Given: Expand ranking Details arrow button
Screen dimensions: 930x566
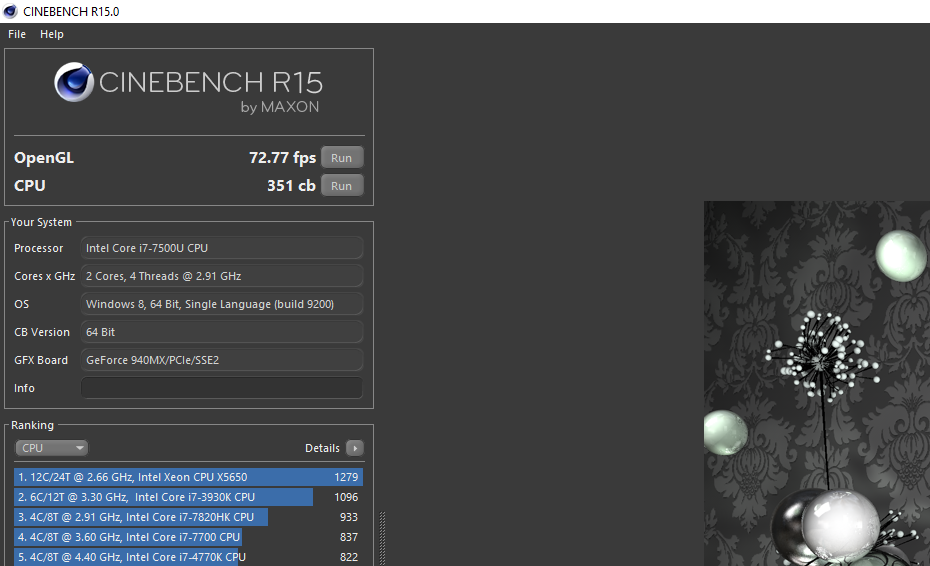Looking at the screenshot, I should pyautogui.click(x=355, y=448).
